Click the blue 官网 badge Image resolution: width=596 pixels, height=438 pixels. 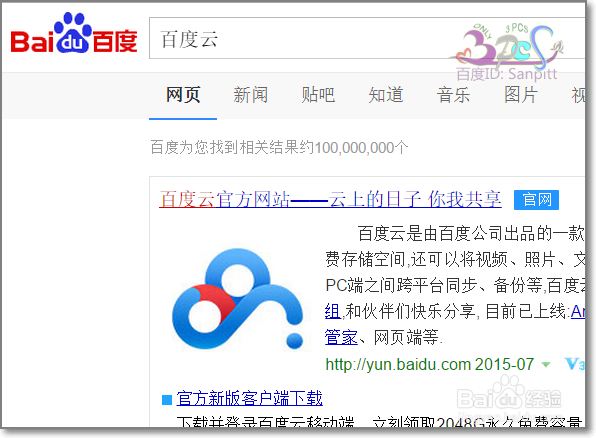[x=536, y=200]
